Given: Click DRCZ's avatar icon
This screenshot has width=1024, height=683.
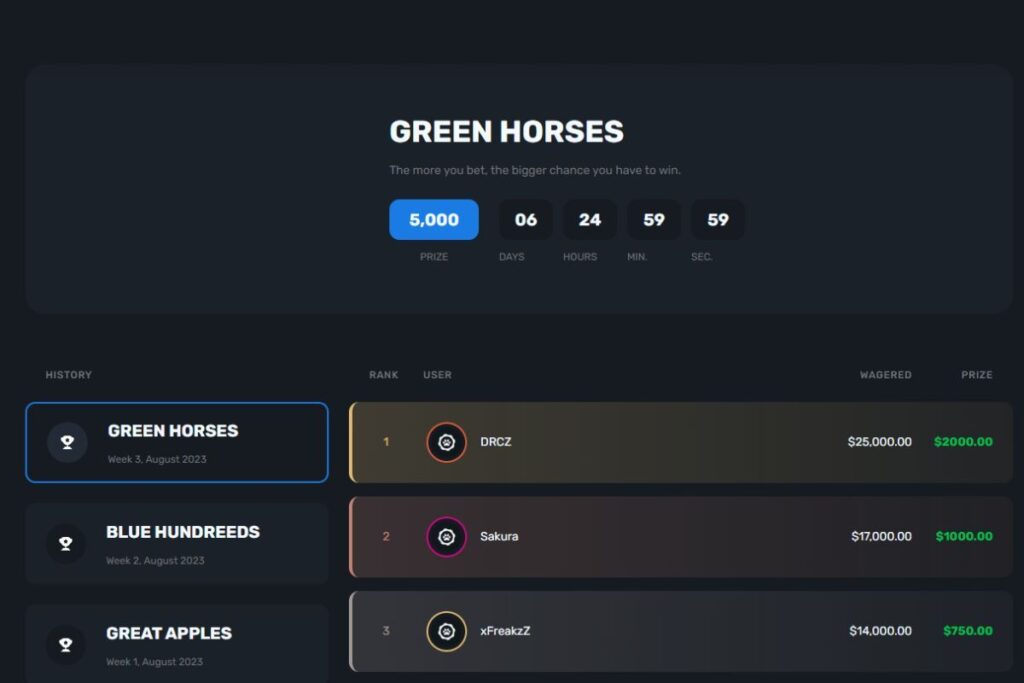Looking at the screenshot, I should click(x=446, y=442).
